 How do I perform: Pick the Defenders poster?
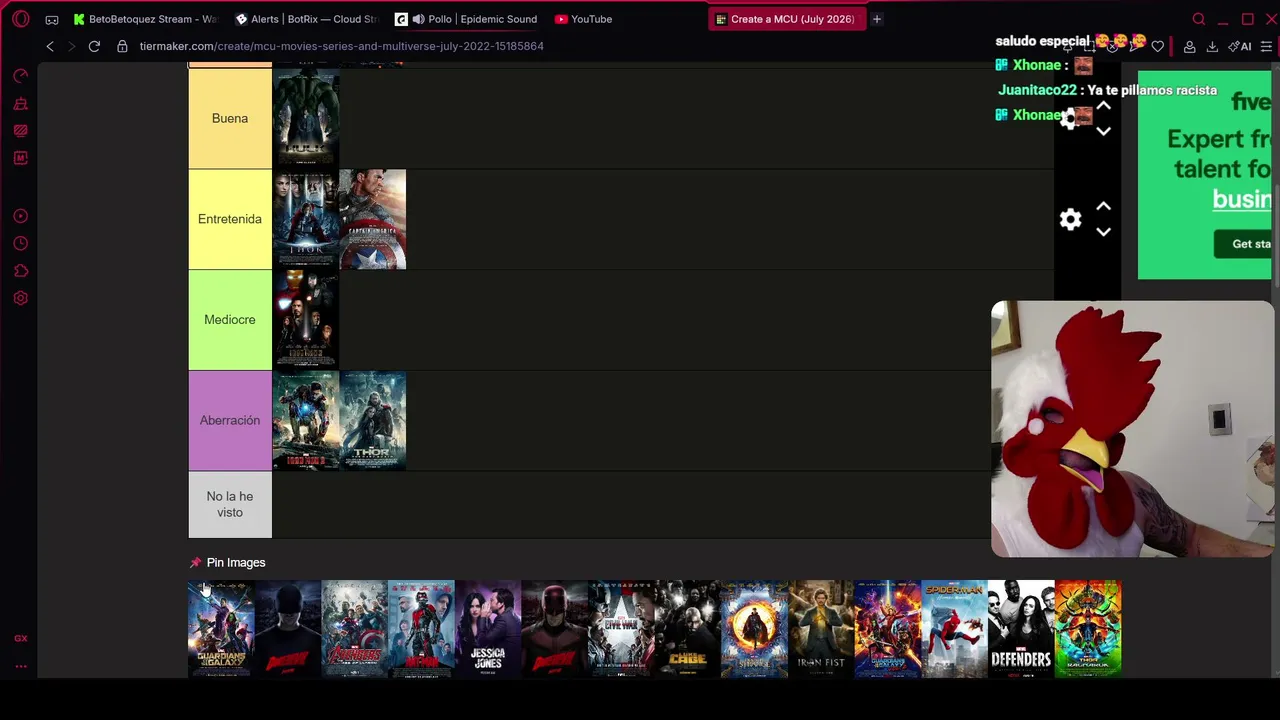point(1021,629)
